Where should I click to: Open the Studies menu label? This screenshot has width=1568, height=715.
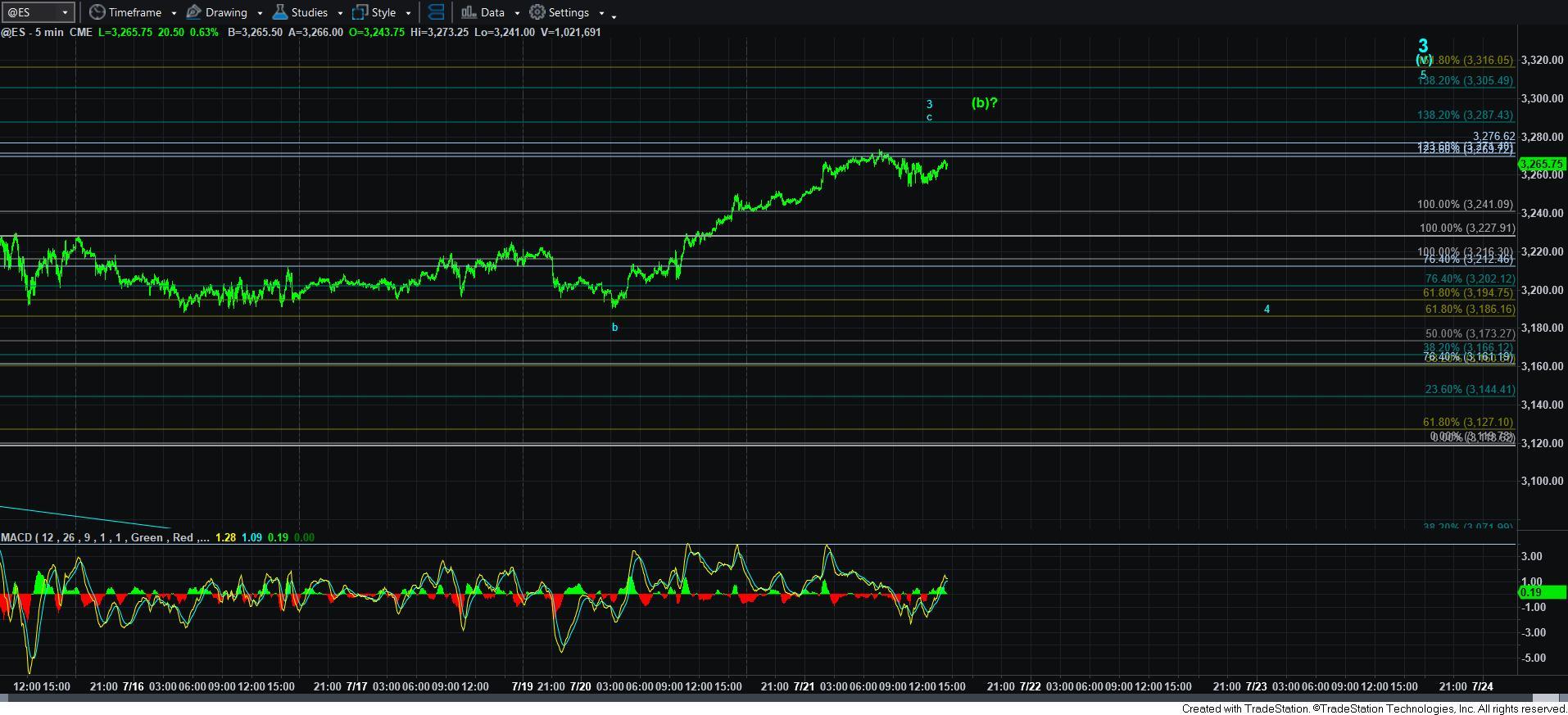[310, 12]
